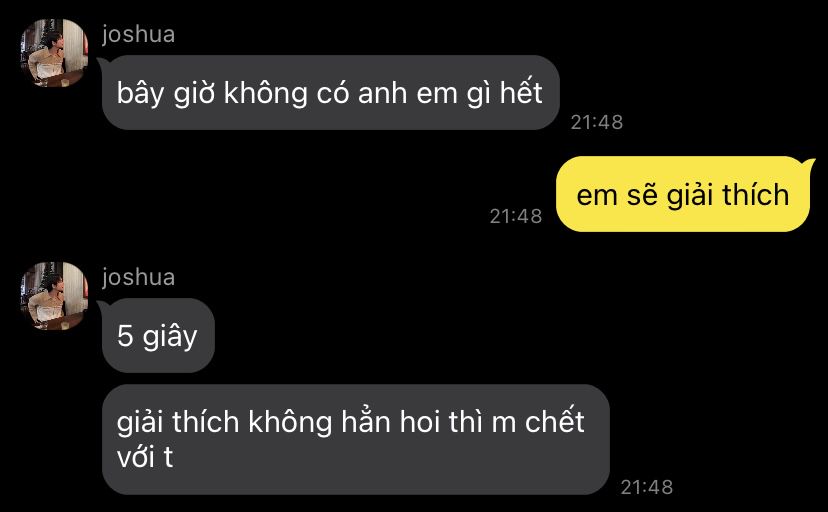Screen dimensions: 828x512
Task: Click the words 'với t' in the last bubble
Action: point(145,456)
